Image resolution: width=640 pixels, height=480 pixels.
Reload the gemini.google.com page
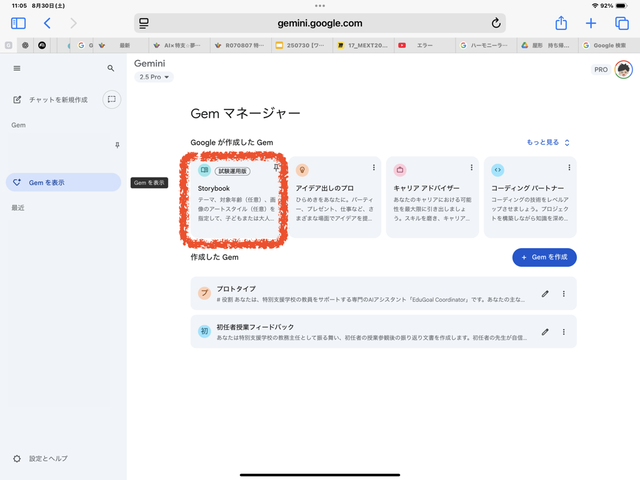(496, 23)
